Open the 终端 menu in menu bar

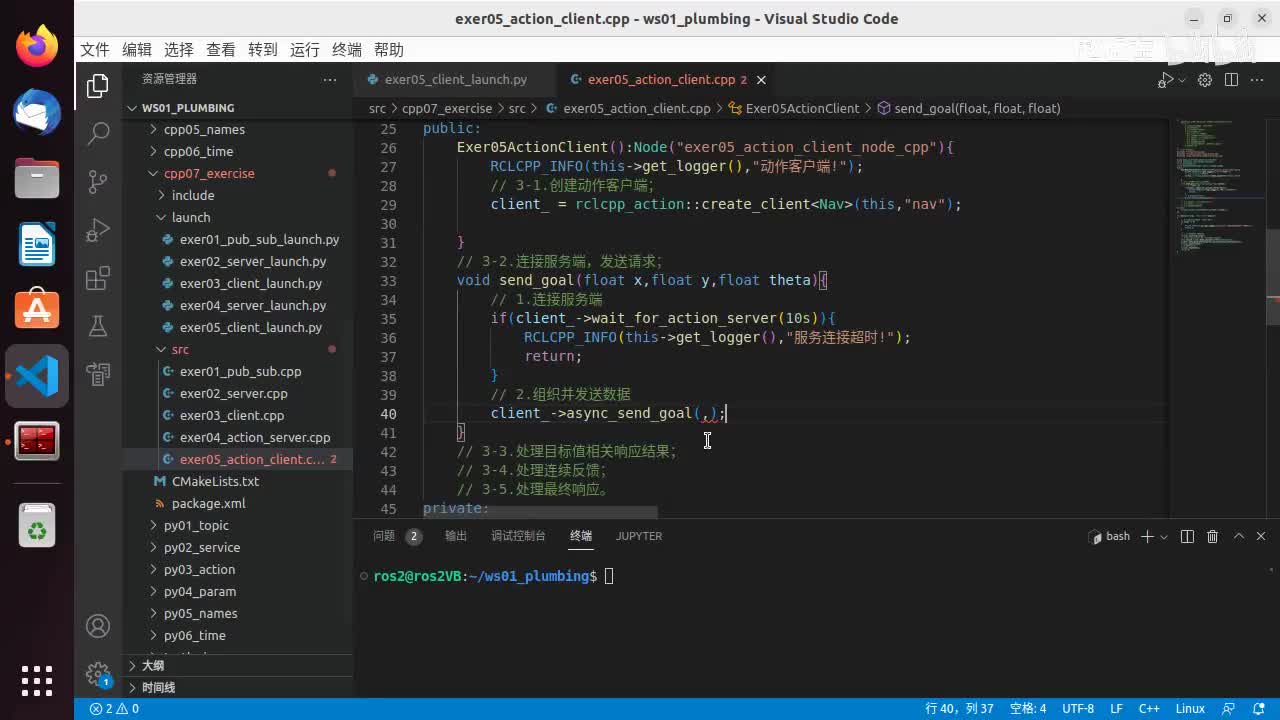[347, 50]
